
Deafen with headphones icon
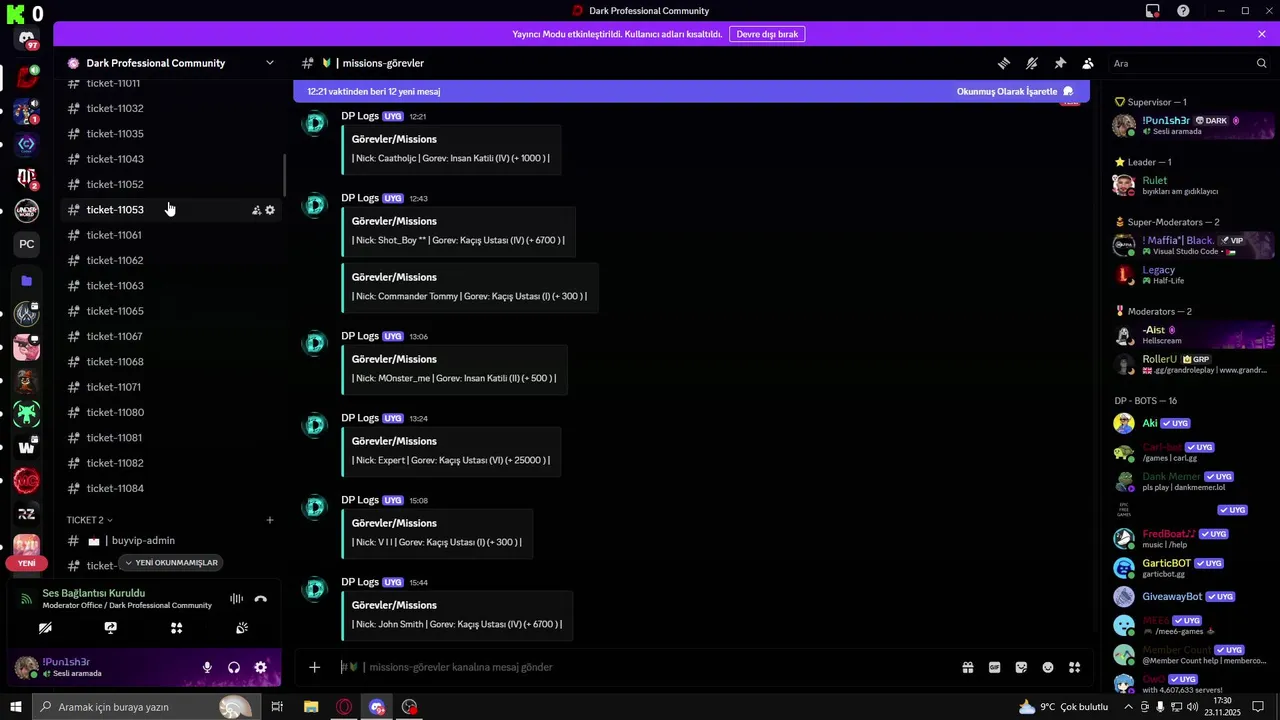(234, 668)
